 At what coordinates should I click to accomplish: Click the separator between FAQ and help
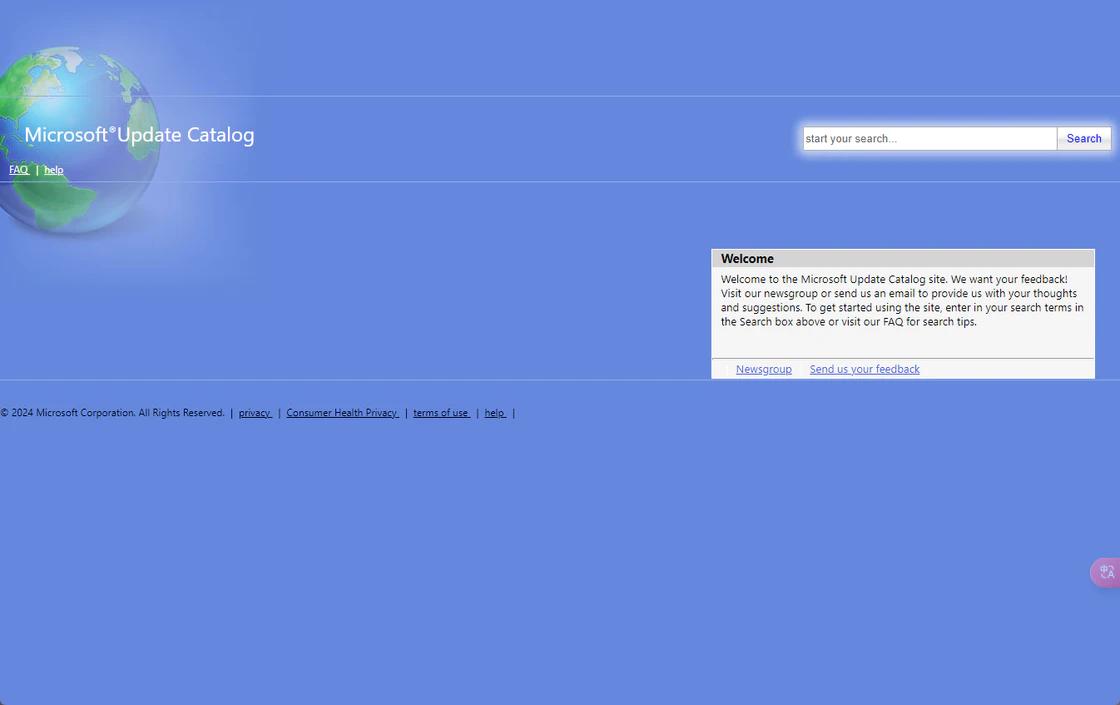pyautogui.click(x=37, y=170)
